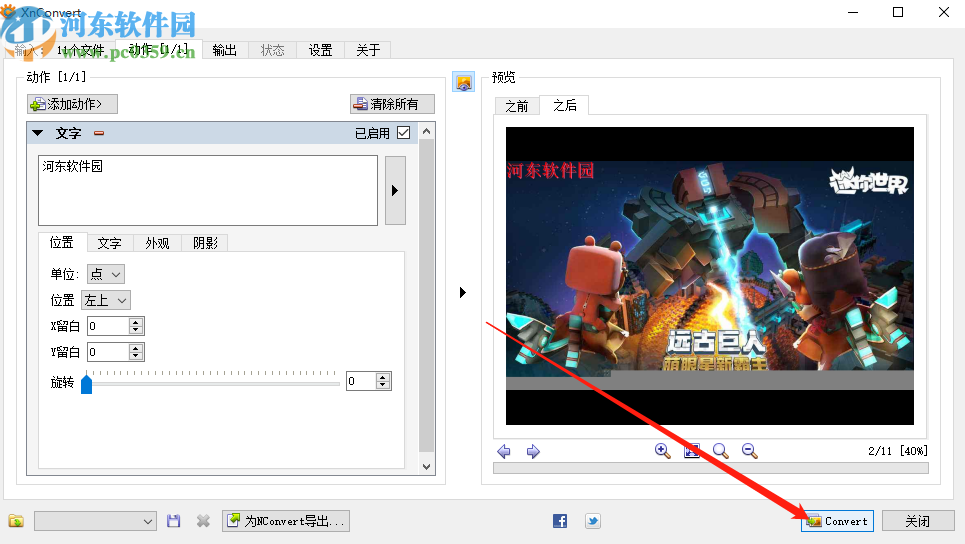Viewport: 965px width, 544px height.
Task: Click the zoom in magnifier icon
Action: click(662, 451)
